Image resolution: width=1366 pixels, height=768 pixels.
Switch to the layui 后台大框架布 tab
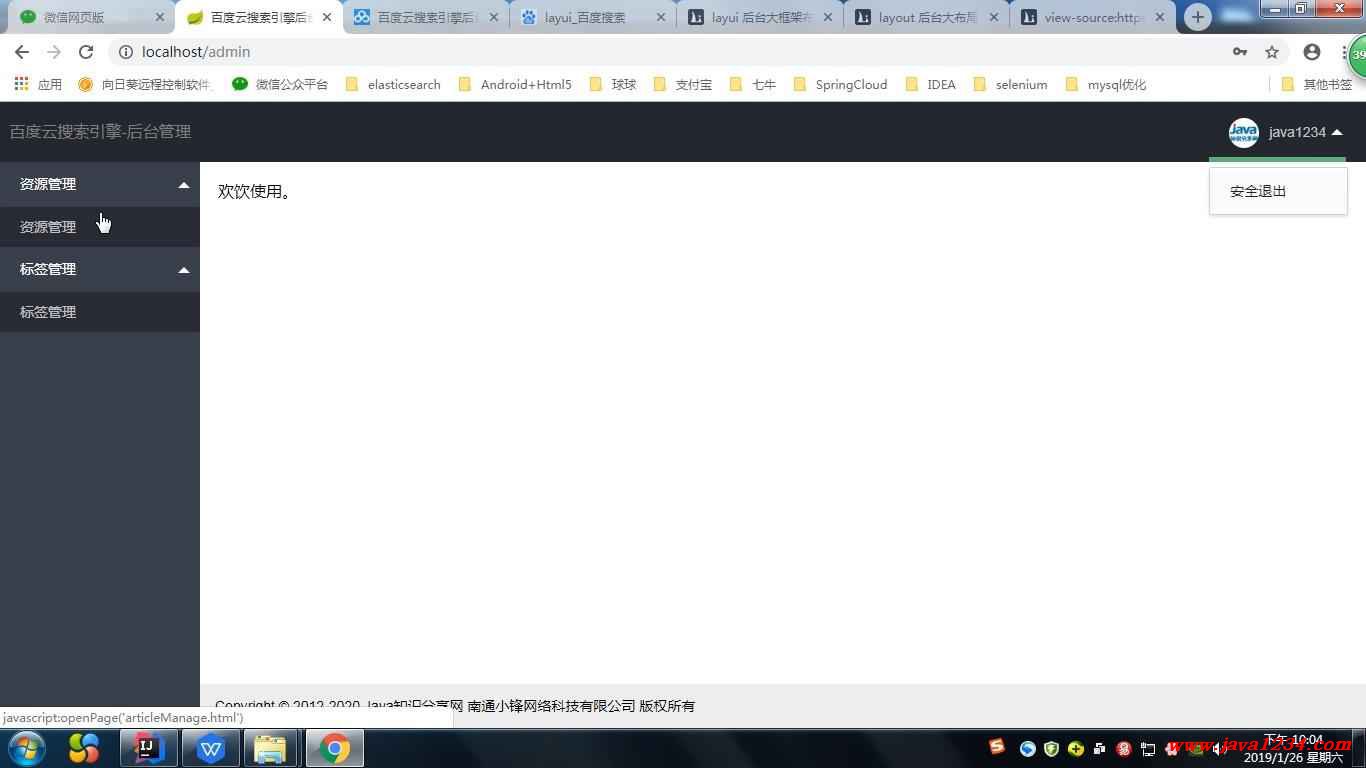coord(759,17)
